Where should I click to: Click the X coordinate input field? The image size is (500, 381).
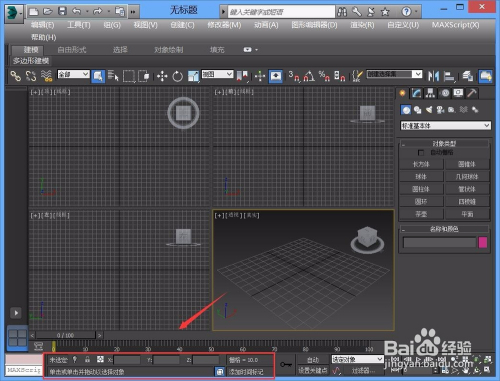point(127,360)
